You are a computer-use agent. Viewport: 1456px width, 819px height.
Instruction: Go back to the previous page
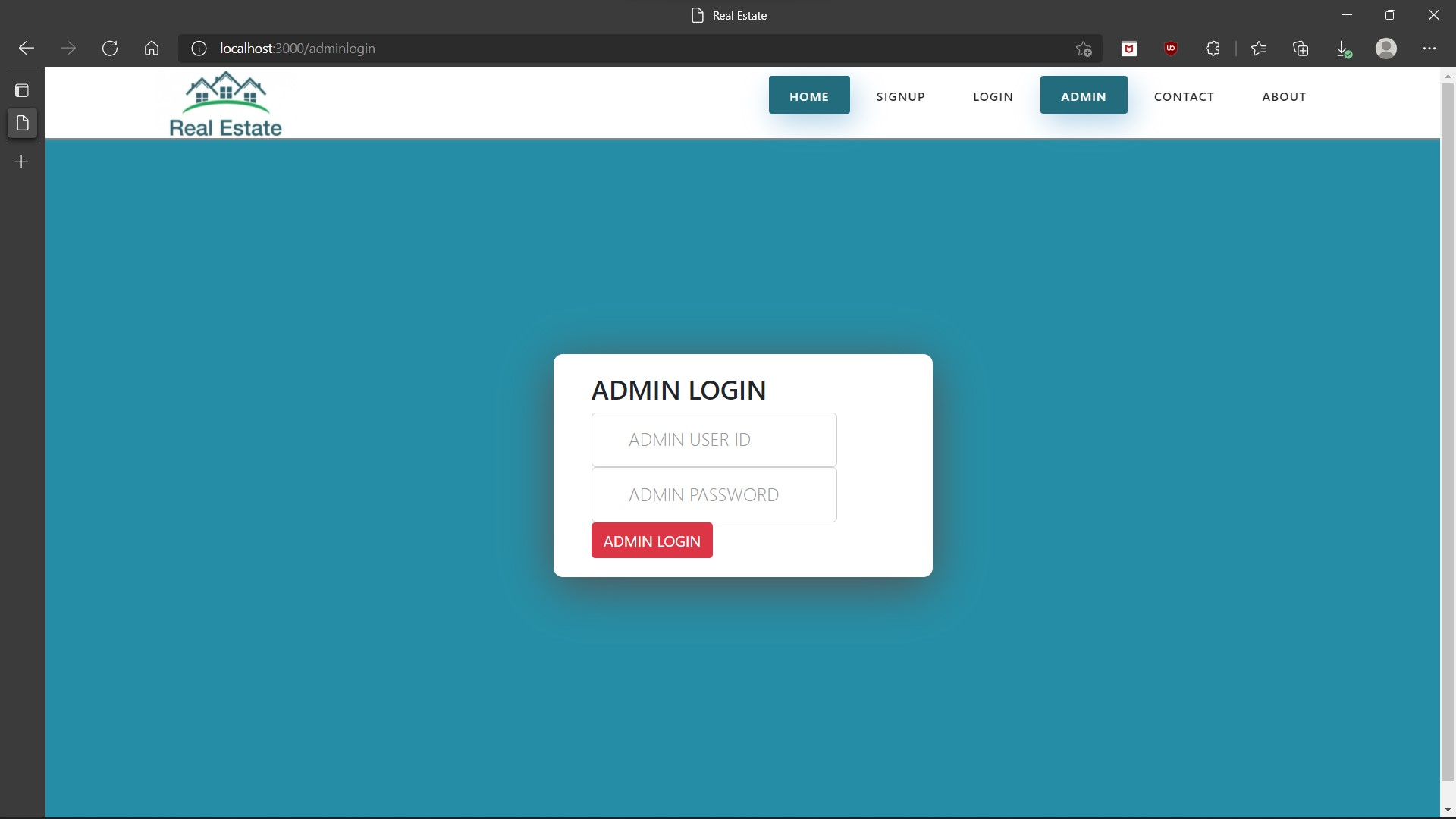point(27,49)
